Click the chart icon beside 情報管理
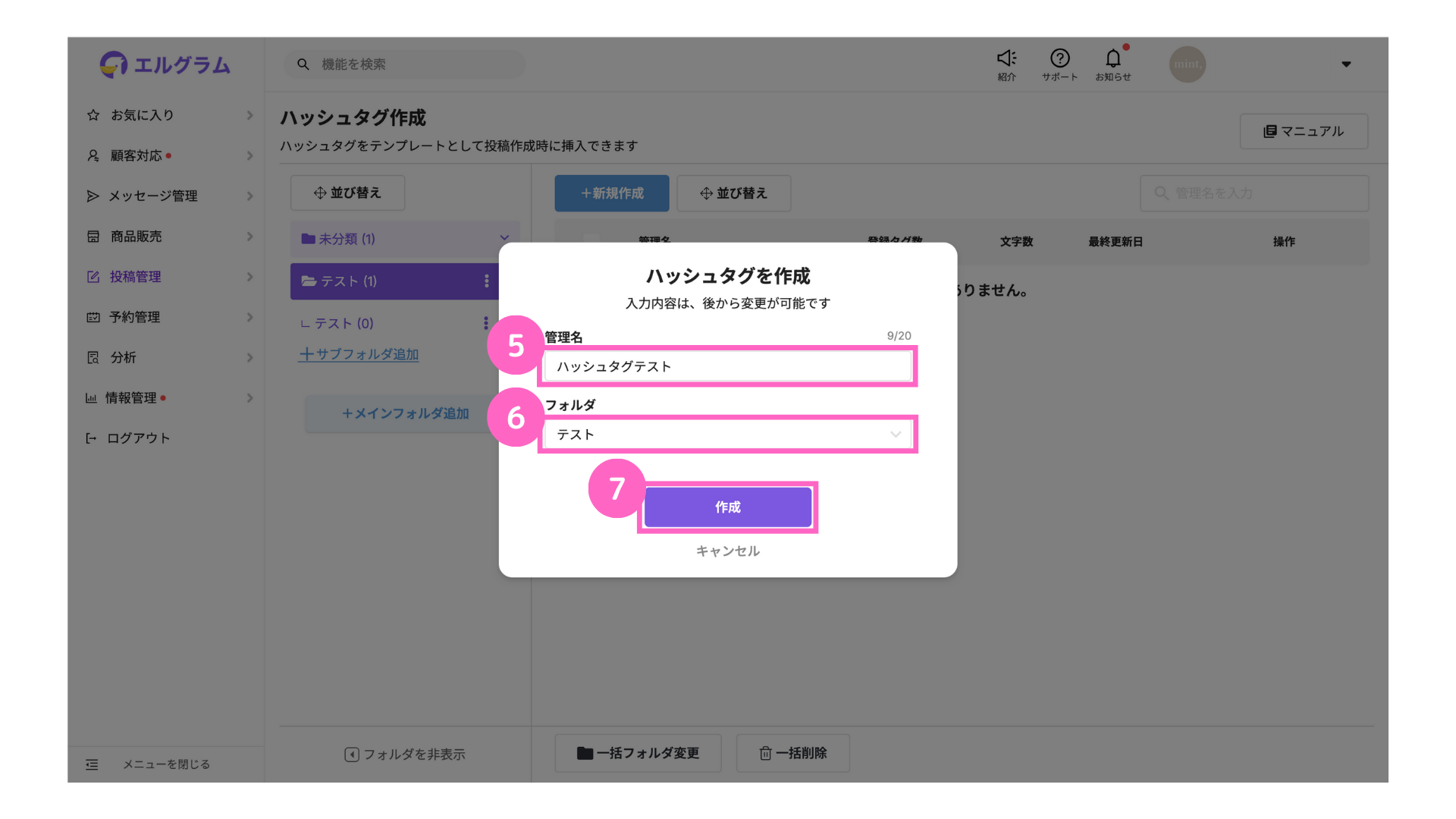Image resolution: width=1456 pixels, height=819 pixels. coord(91,397)
